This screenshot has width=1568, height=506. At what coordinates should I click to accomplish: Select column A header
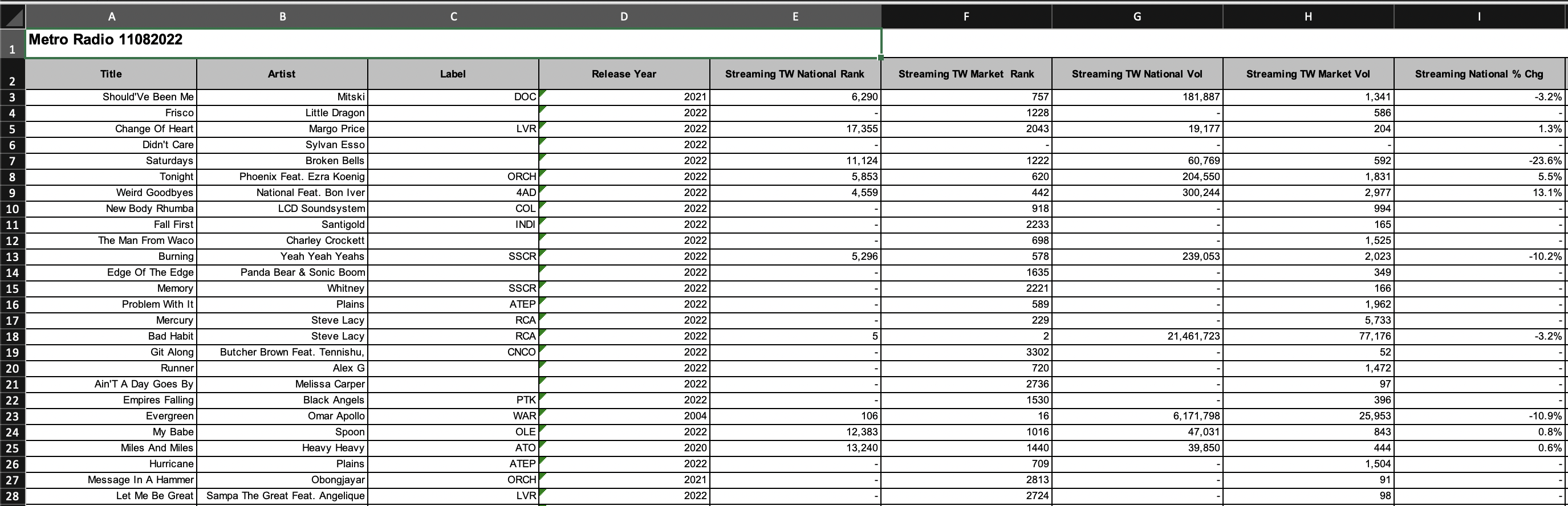[111, 17]
